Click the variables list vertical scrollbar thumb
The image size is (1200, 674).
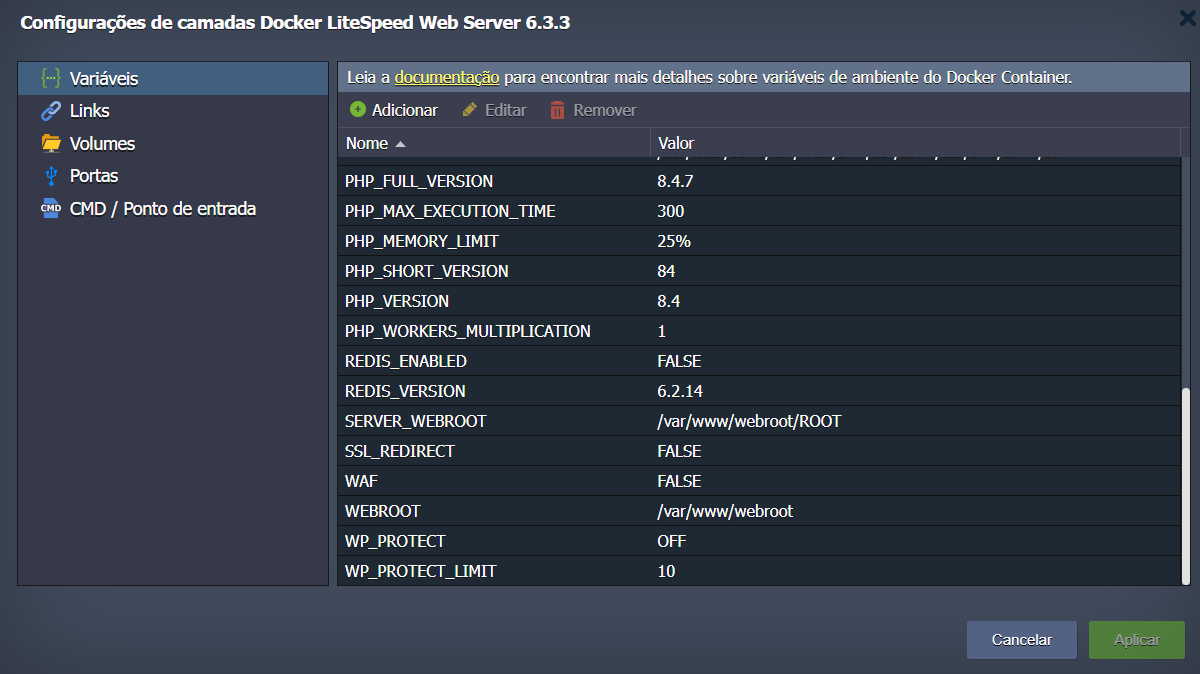(x=1186, y=487)
